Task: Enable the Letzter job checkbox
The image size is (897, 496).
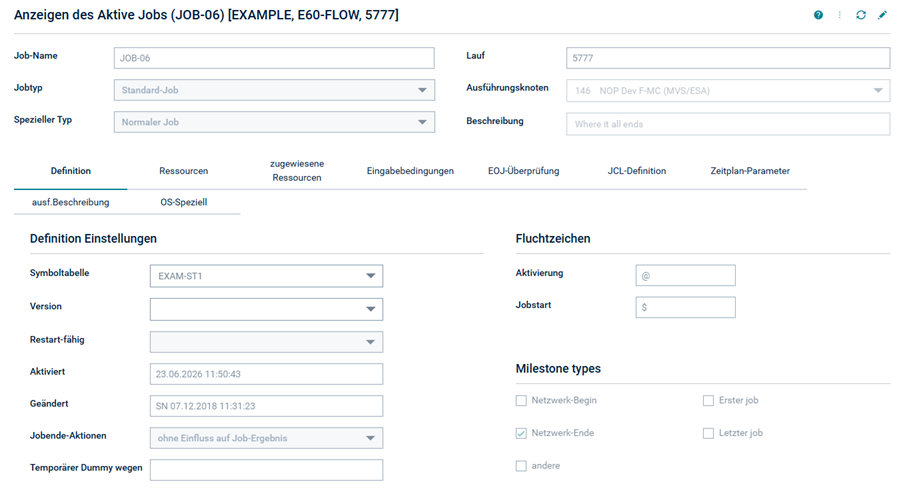Action: (708, 433)
